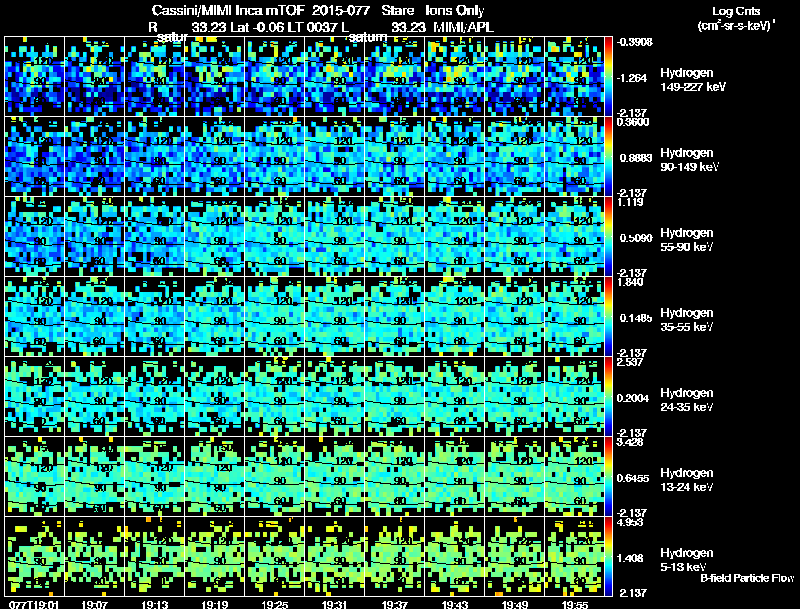Open the 24-35 keV panel at 19:37
This screenshot has width=800, height=609.
pos(394,396)
